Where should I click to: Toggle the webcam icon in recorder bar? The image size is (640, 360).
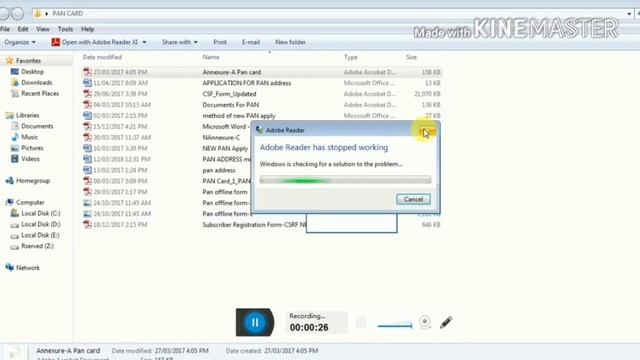(x=425, y=322)
